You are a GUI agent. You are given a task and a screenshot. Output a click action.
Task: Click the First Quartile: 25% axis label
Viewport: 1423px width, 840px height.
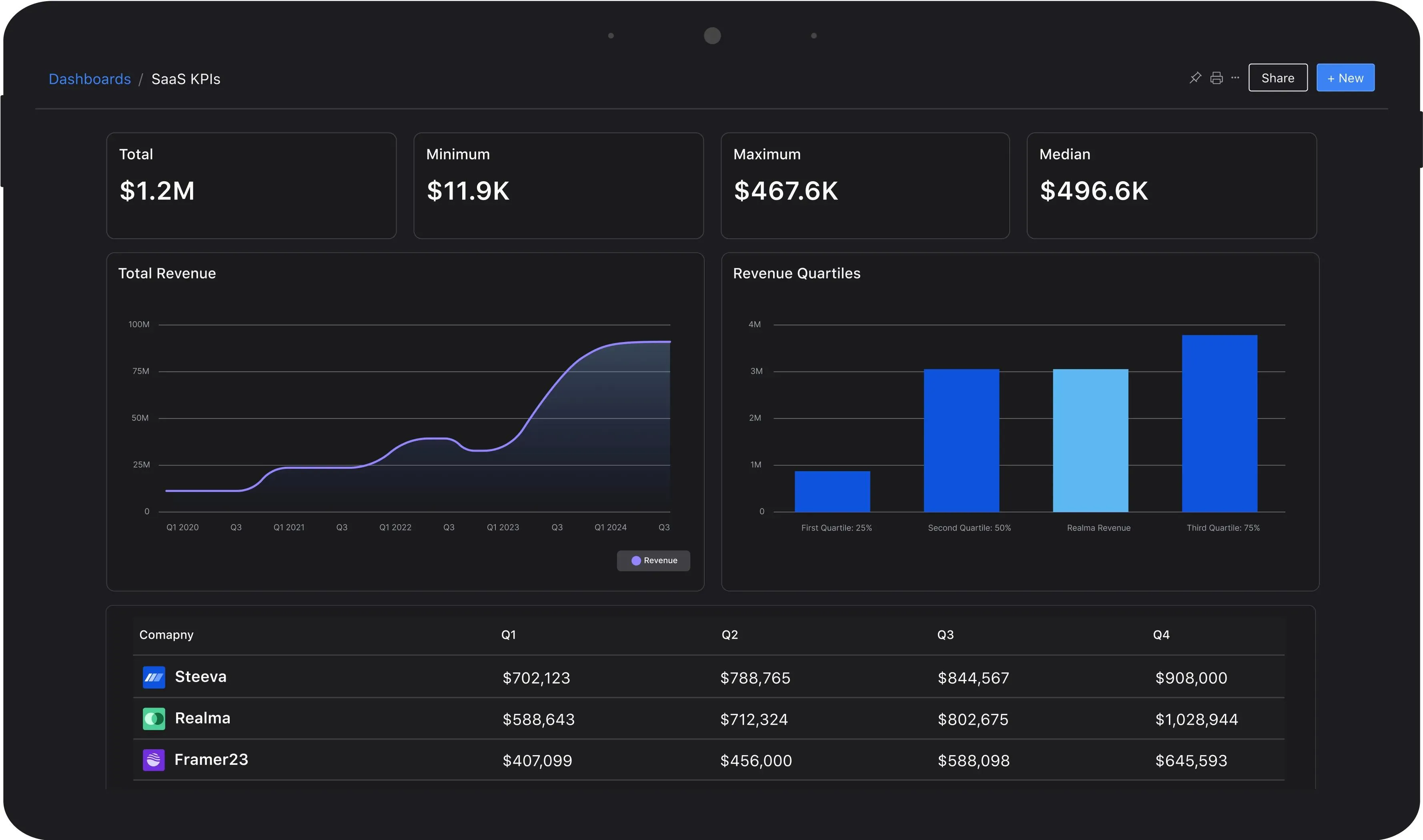click(x=836, y=528)
